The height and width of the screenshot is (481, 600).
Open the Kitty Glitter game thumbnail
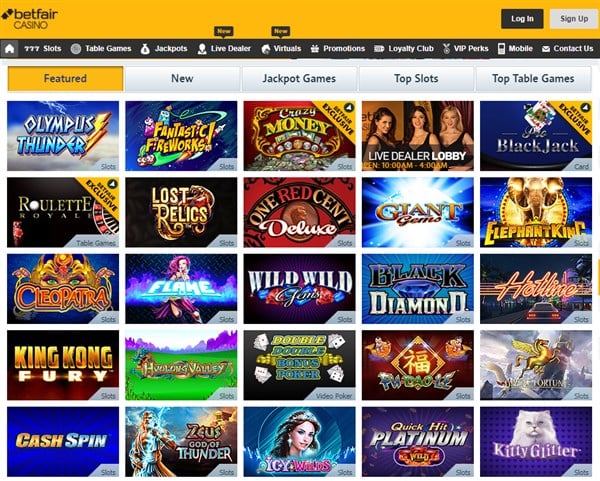click(536, 442)
